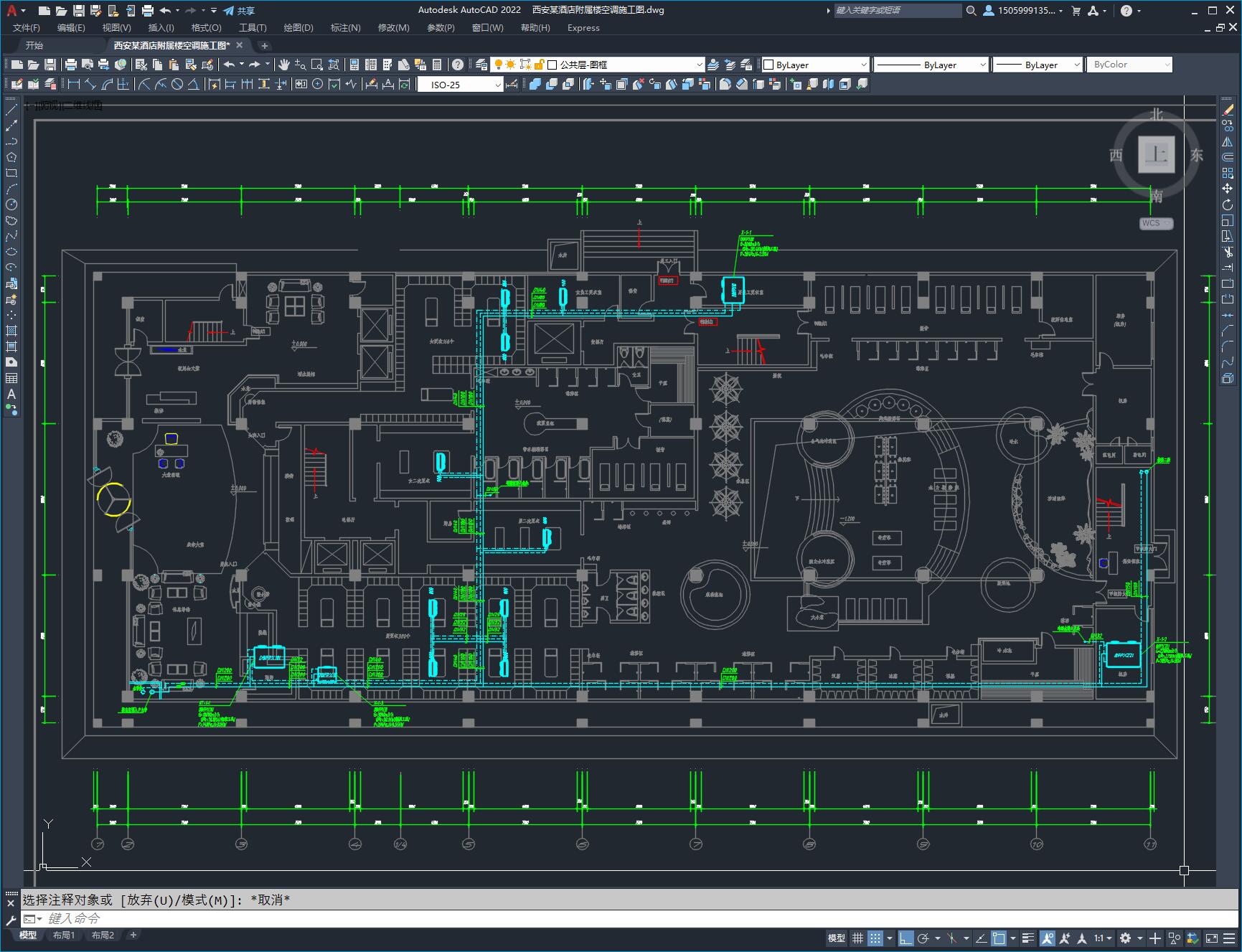Click the Diameter dimension tool
The height and width of the screenshot is (952, 1242).
pyautogui.click(x=177, y=85)
